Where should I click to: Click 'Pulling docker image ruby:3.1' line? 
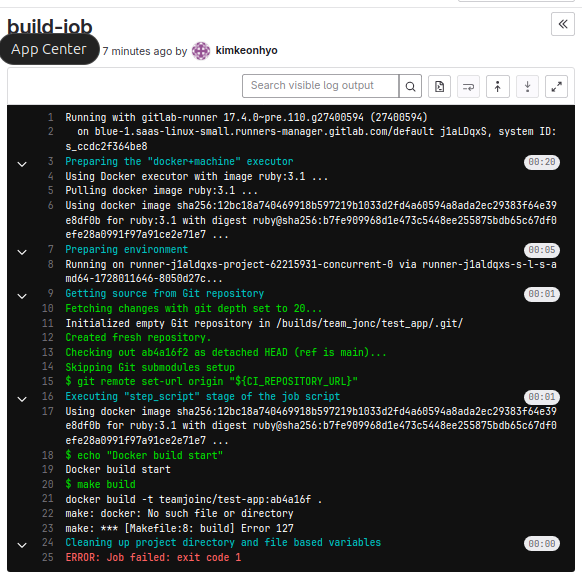[x=161, y=191]
